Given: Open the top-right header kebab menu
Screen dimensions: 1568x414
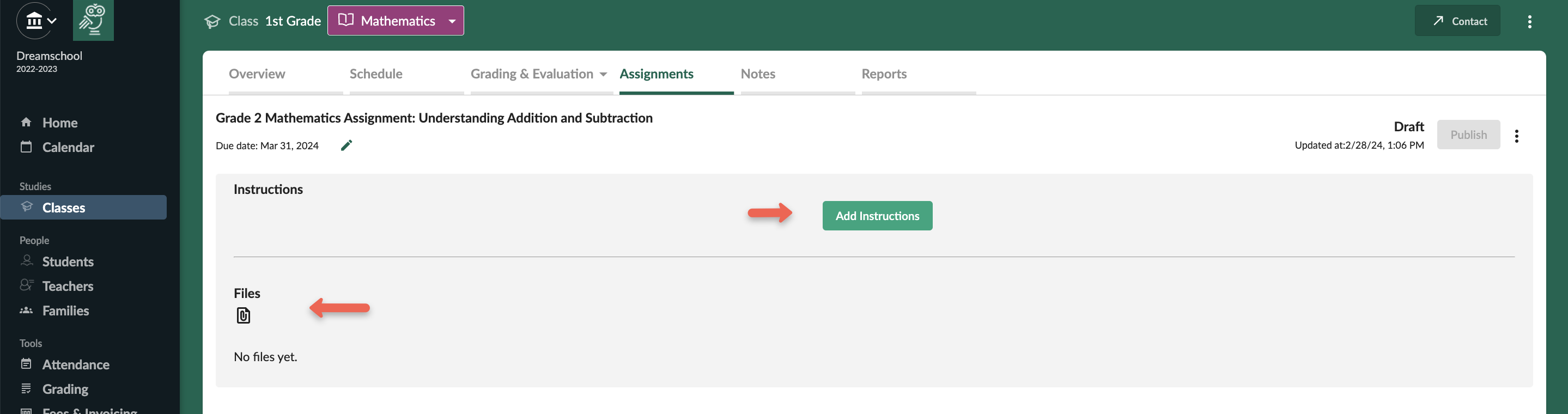Looking at the screenshot, I should (x=1530, y=21).
